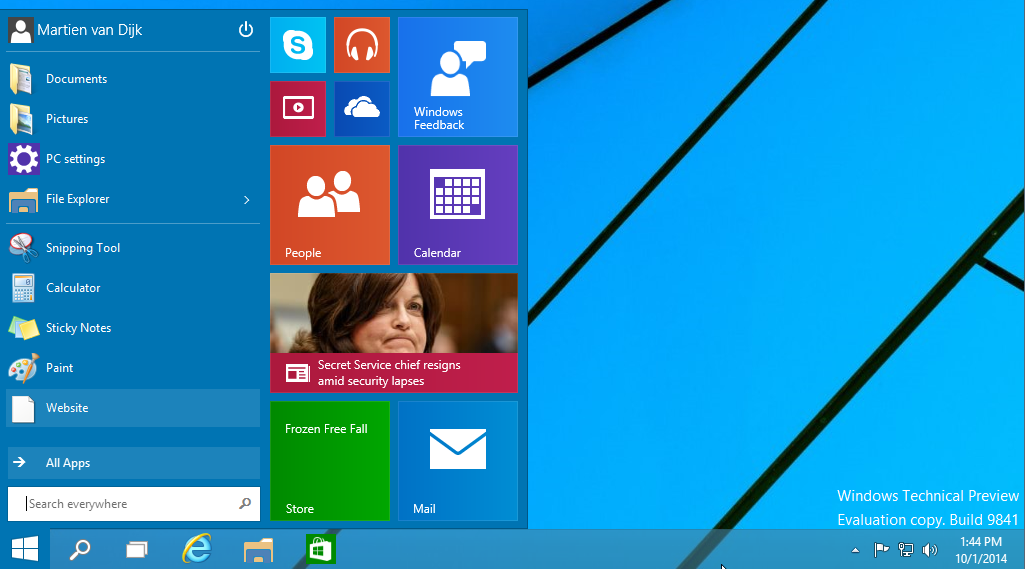
Task: Open the Skype tile
Action: (297, 45)
